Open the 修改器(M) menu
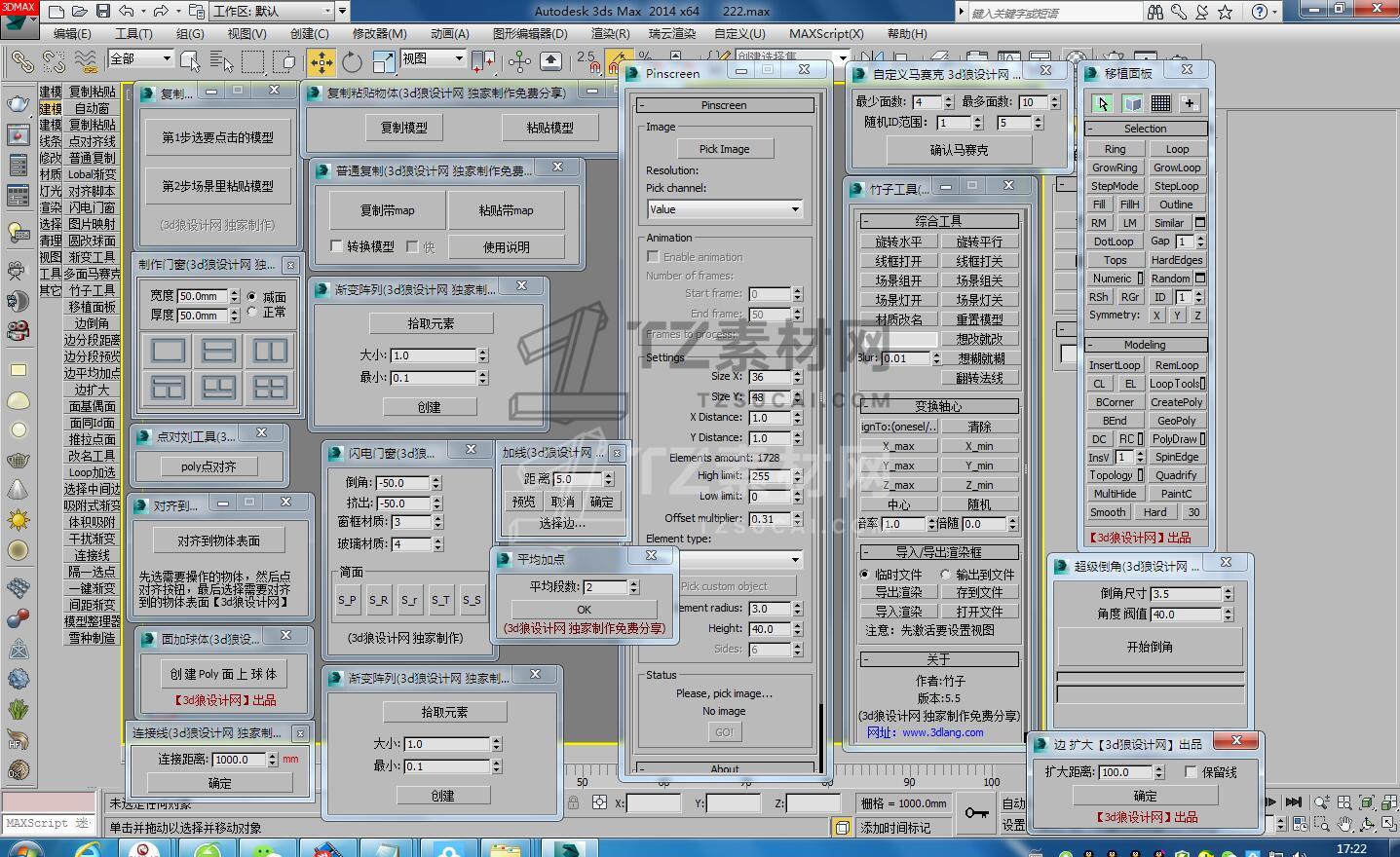This screenshot has width=1400, height=857. pyautogui.click(x=379, y=33)
